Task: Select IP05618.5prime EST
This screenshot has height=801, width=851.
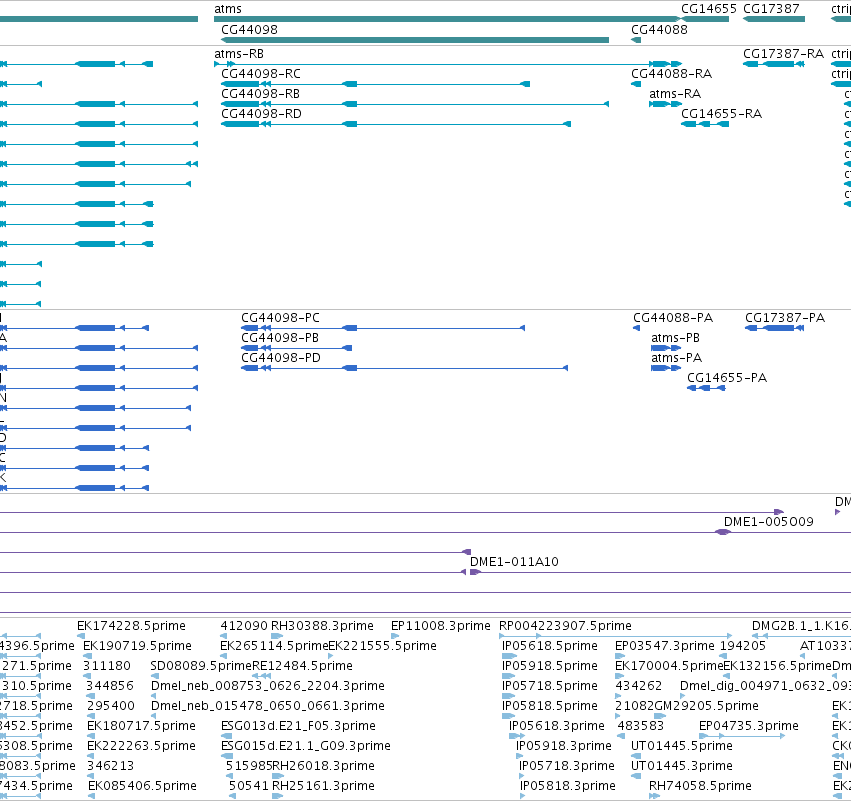Action: (x=550, y=646)
